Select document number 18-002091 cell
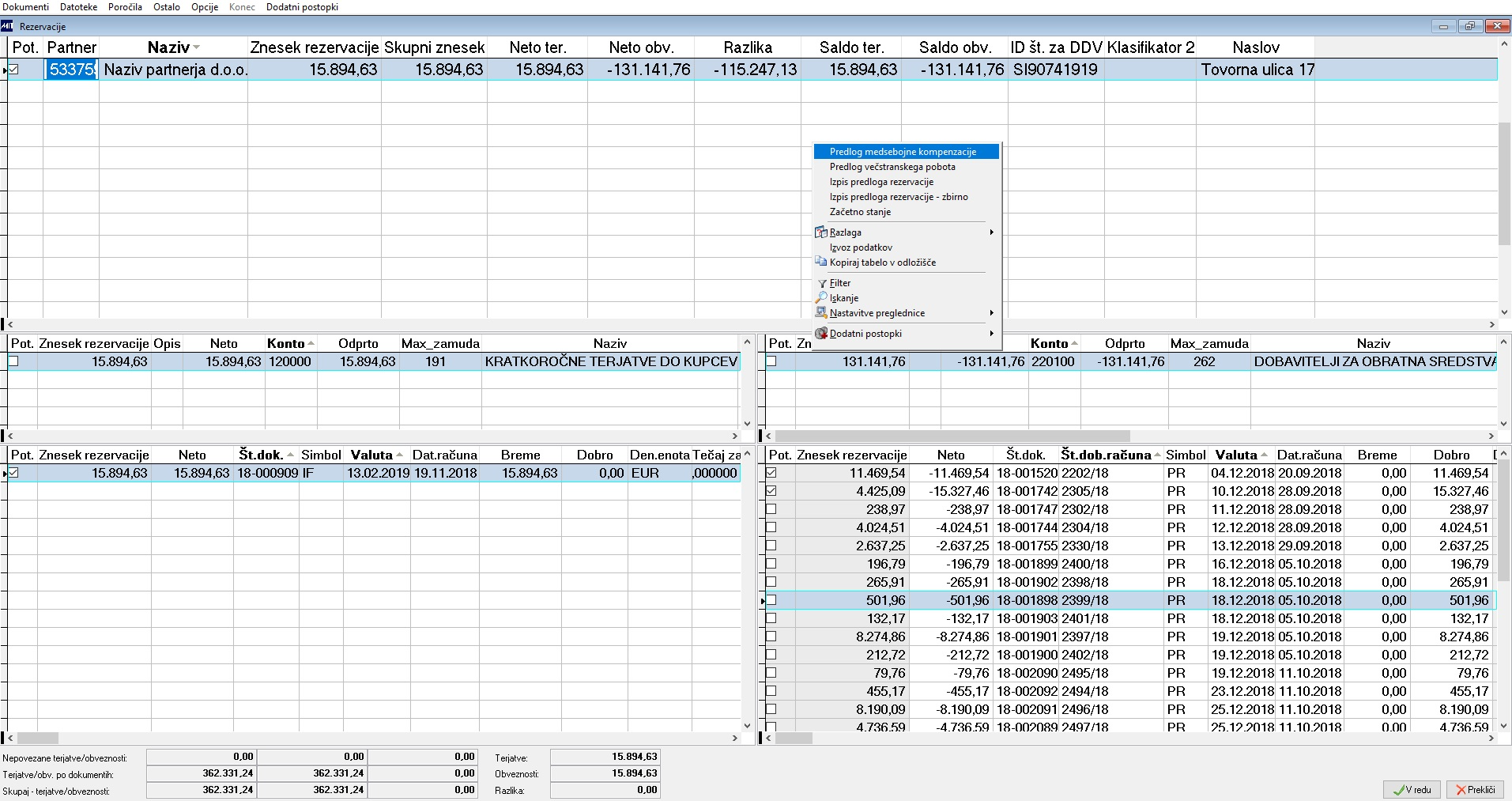The height and width of the screenshot is (801, 1512). [1027, 709]
